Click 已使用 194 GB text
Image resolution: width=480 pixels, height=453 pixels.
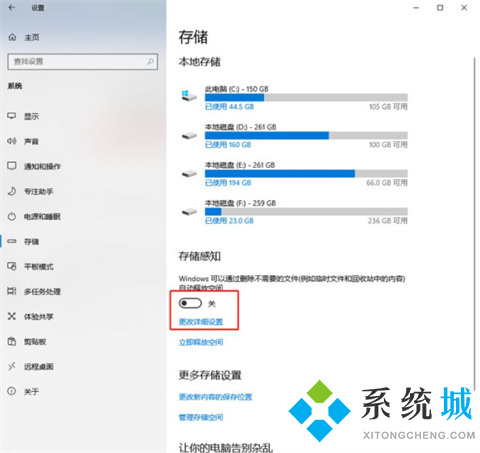click(x=228, y=183)
